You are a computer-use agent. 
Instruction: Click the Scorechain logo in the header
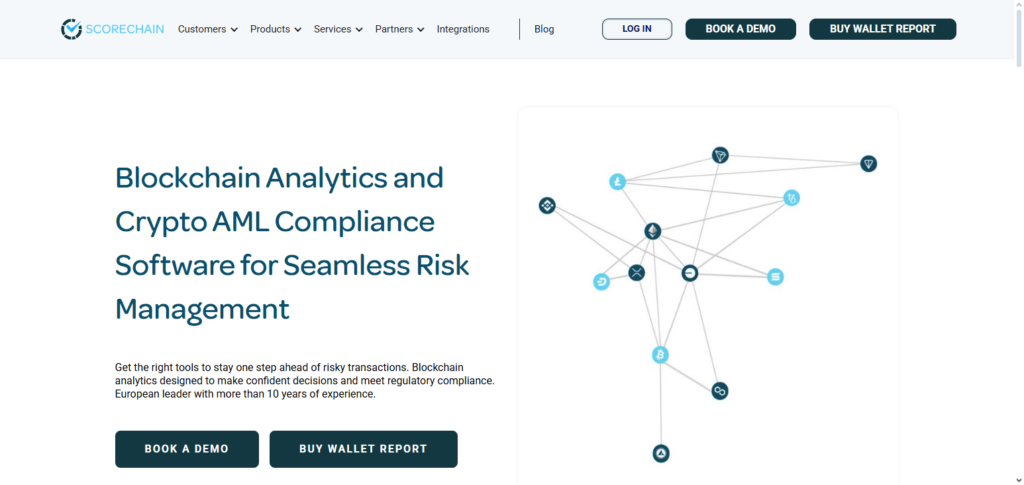(x=112, y=29)
